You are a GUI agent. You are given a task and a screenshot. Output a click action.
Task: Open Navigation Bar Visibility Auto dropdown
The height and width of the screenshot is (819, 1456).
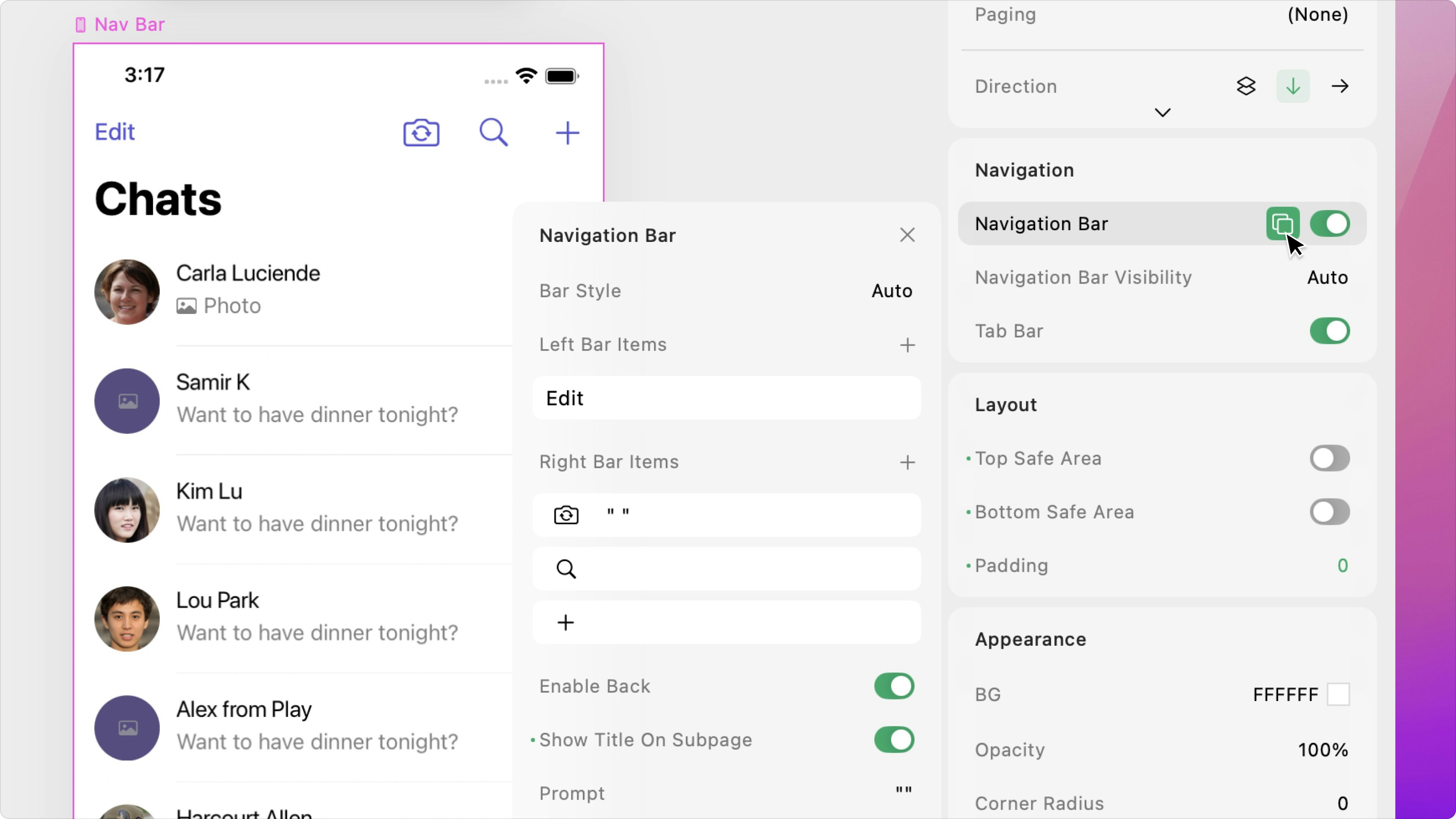click(1327, 278)
